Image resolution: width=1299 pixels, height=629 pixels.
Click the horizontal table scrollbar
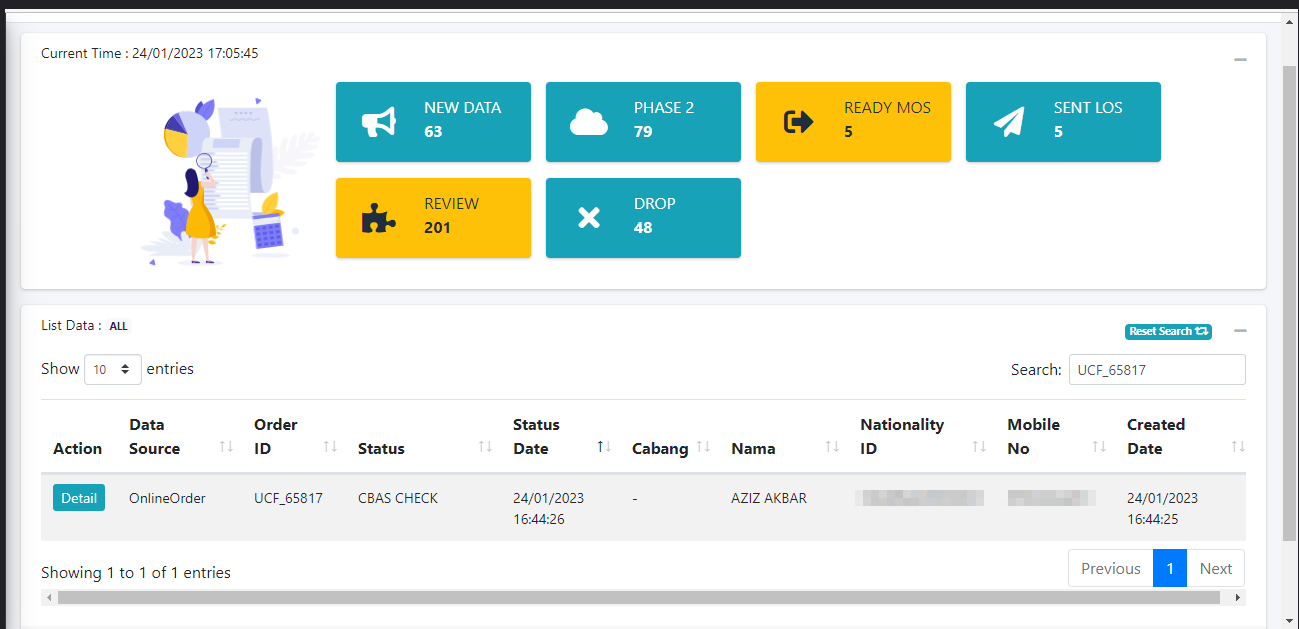click(x=639, y=598)
